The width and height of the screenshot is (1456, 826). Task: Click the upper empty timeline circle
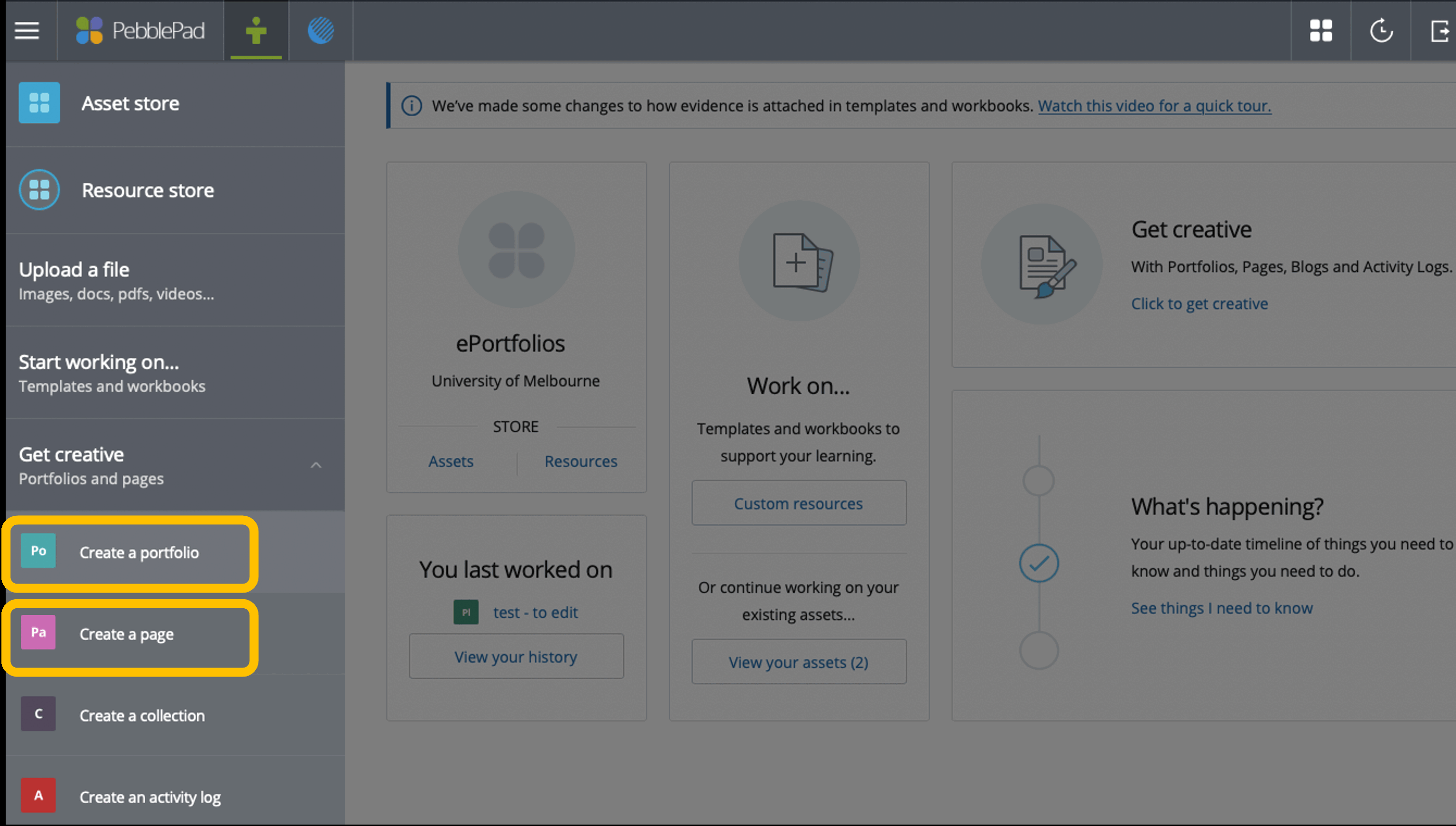pyautogui.click(x=1039, y=481)
